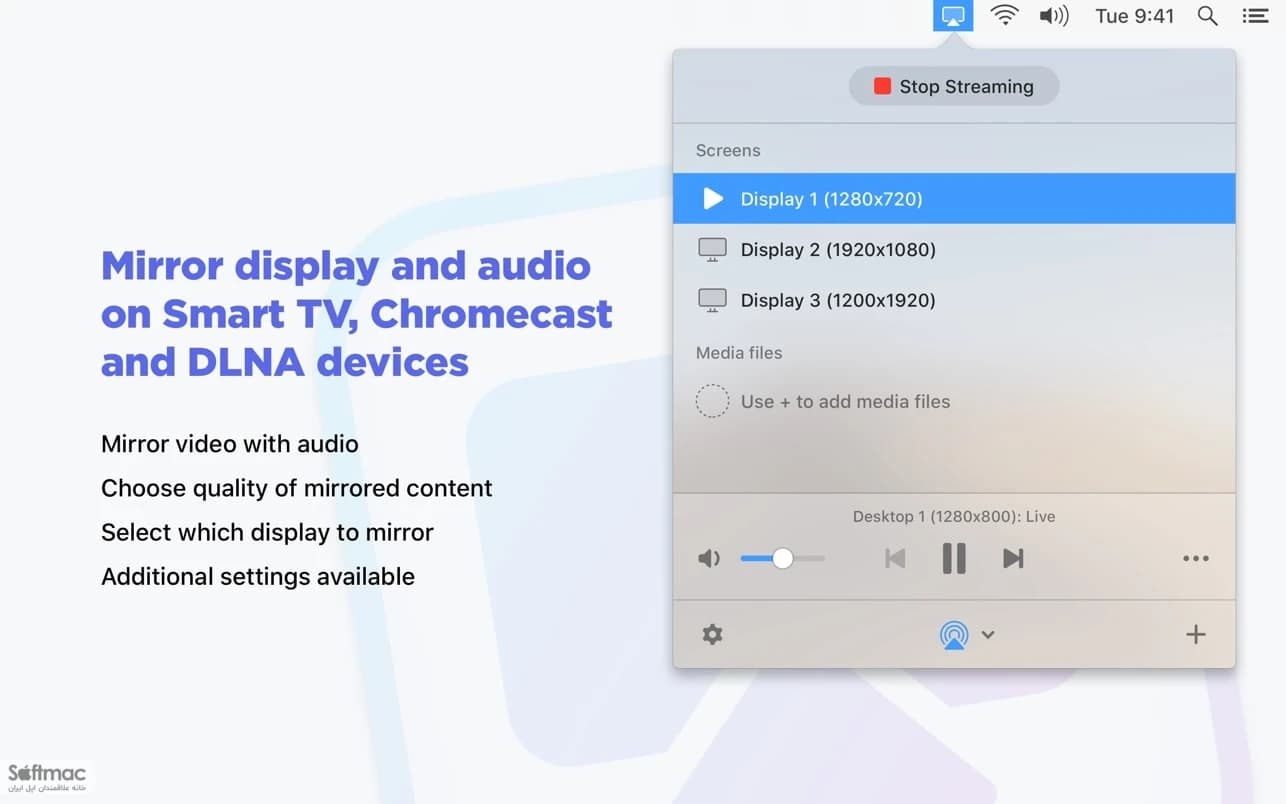Skip to the previous track
The image size is (1286, 804).
[x=895, y=558]
